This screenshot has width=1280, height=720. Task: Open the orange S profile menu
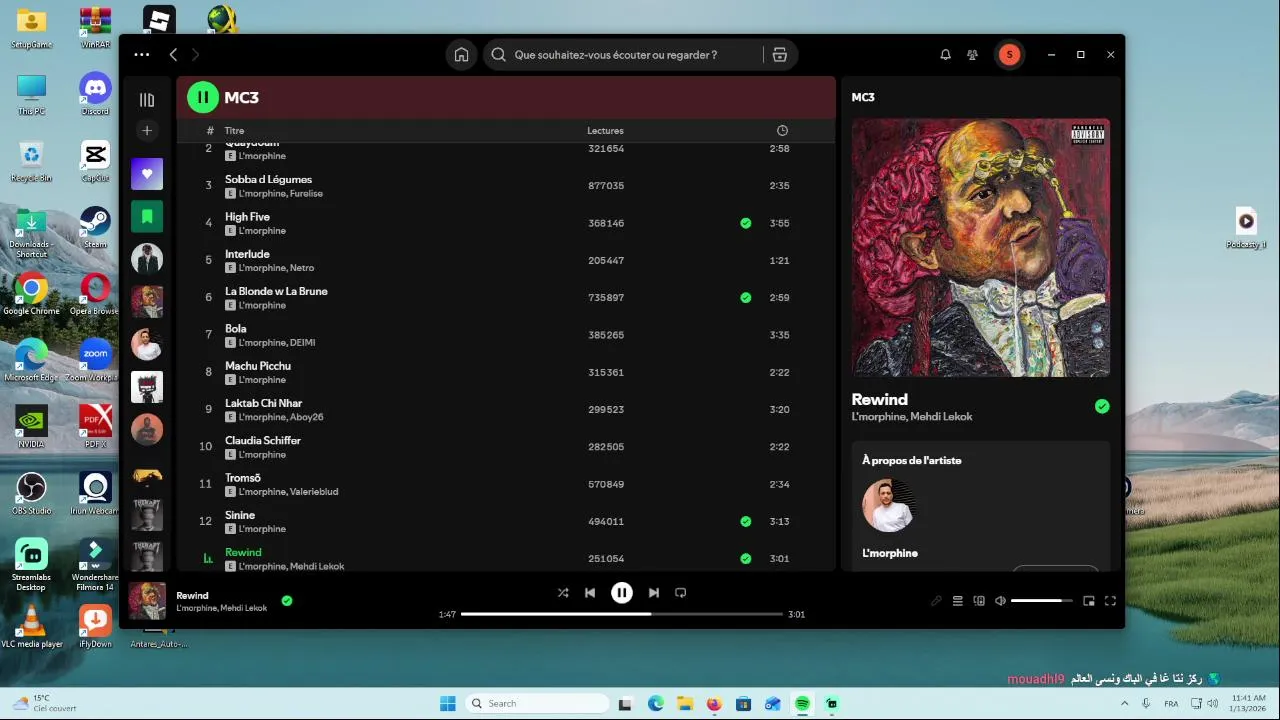coord(1009,55)
